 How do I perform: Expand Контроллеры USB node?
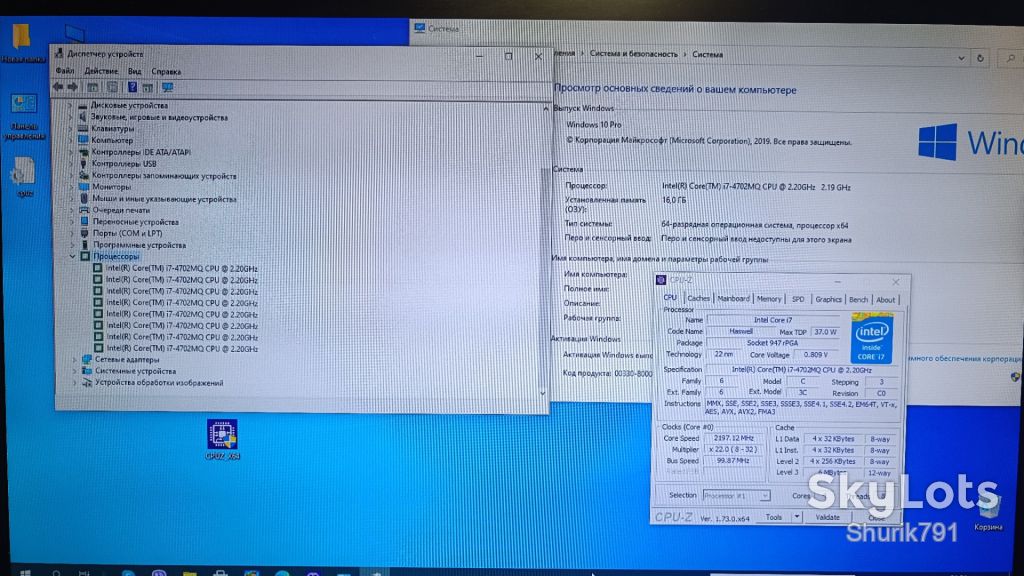click(x=71, y=164)
